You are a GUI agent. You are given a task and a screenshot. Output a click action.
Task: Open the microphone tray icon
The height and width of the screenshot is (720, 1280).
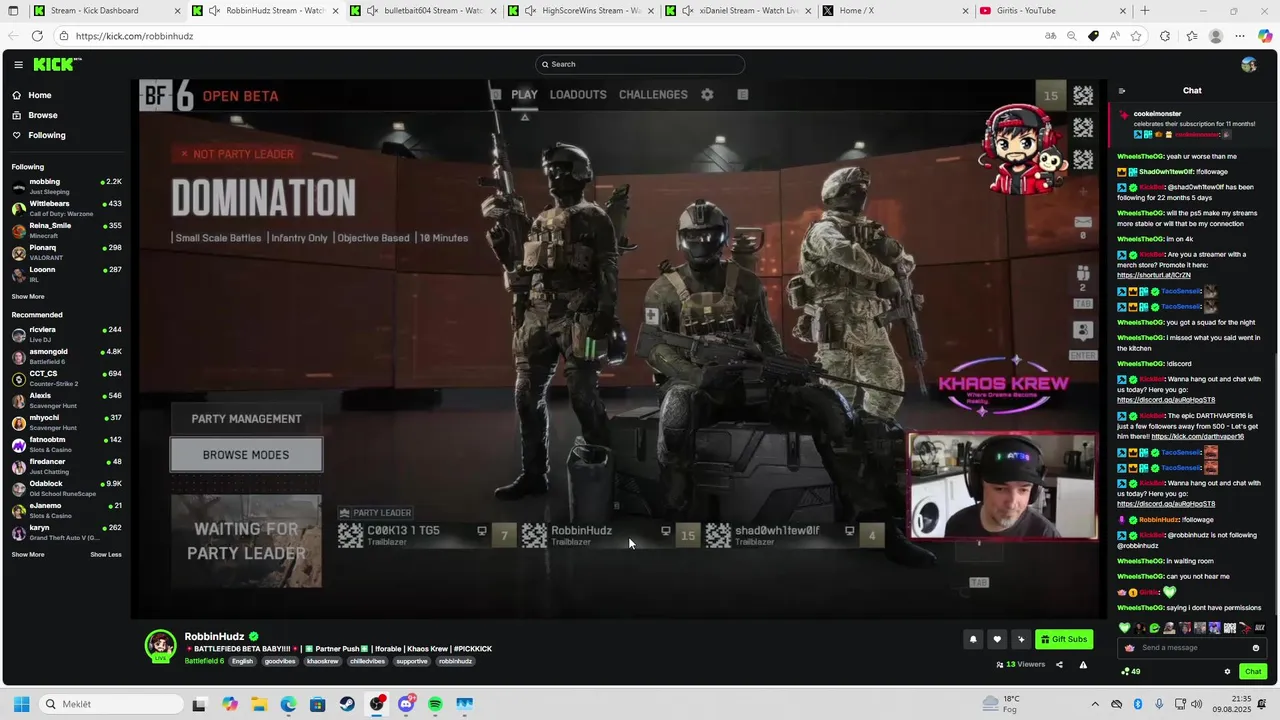(1159, 704)
